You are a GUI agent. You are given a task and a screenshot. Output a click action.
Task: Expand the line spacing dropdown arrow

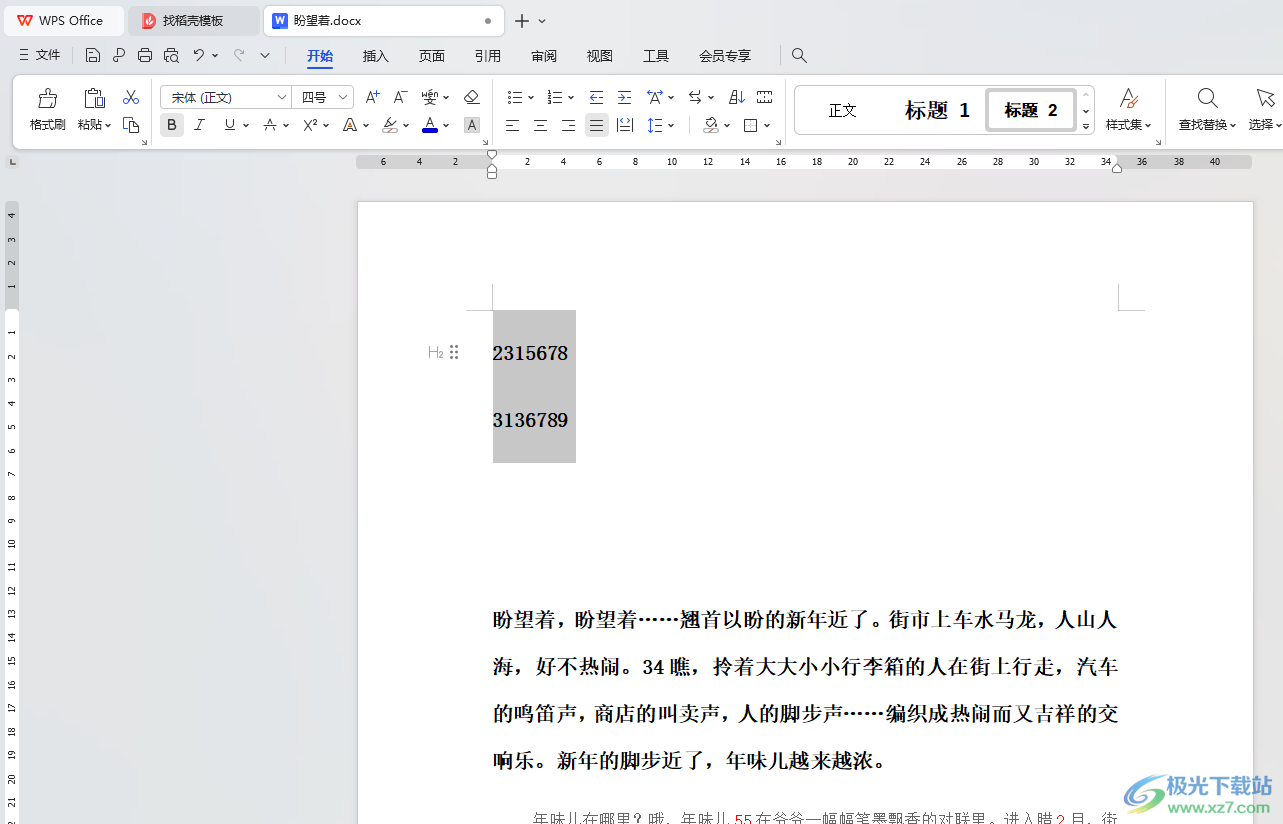[671, 125]
